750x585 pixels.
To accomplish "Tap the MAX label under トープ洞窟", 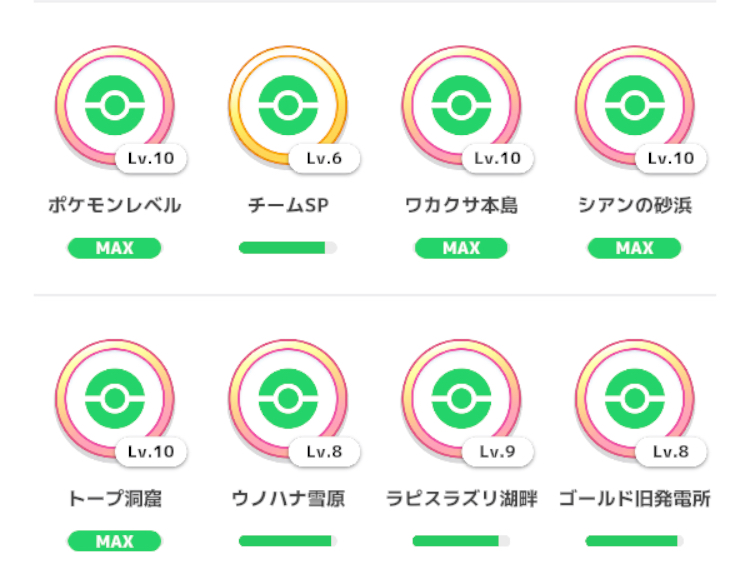I will 115,541.
